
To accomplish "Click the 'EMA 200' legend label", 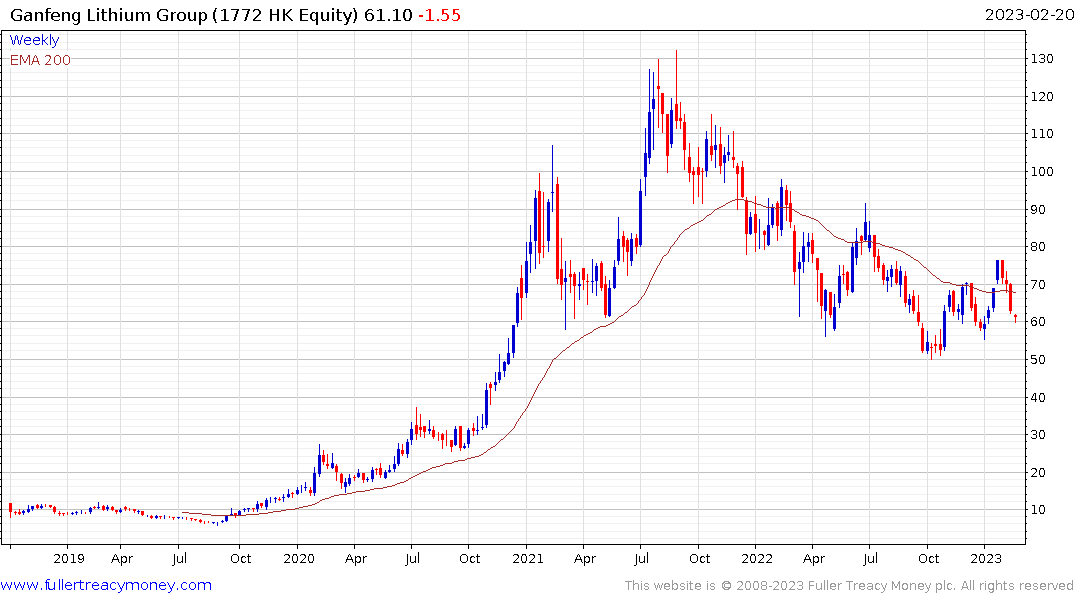I will point(40,60).
